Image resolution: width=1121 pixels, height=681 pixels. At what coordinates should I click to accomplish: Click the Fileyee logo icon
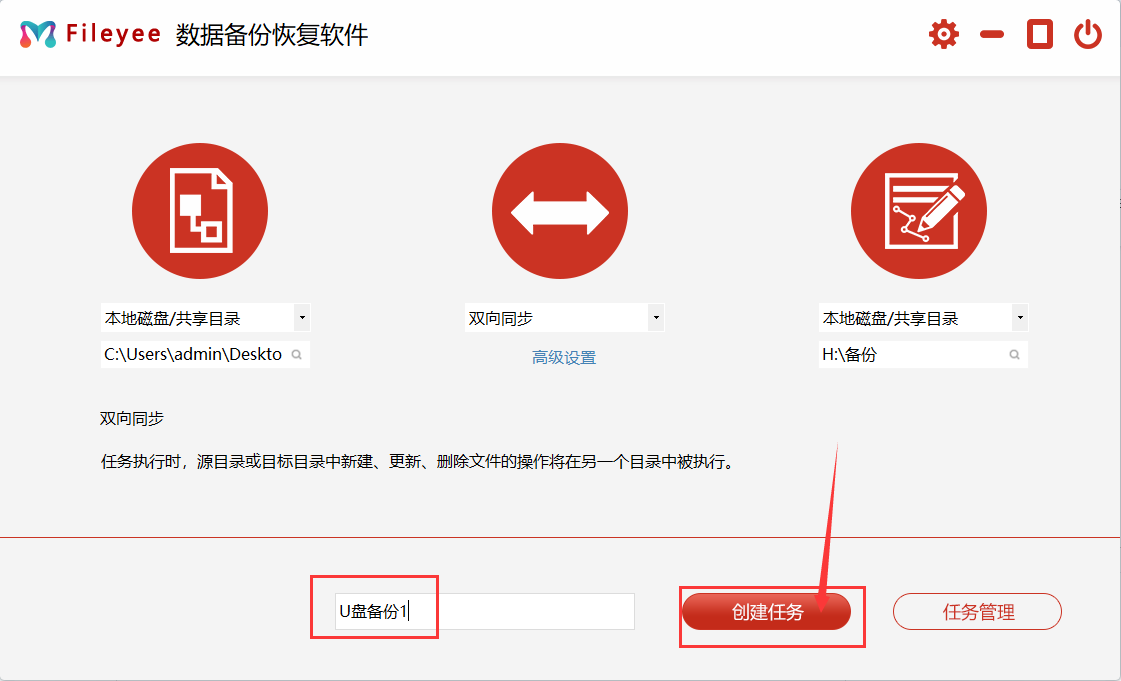[x=38, y=35]
